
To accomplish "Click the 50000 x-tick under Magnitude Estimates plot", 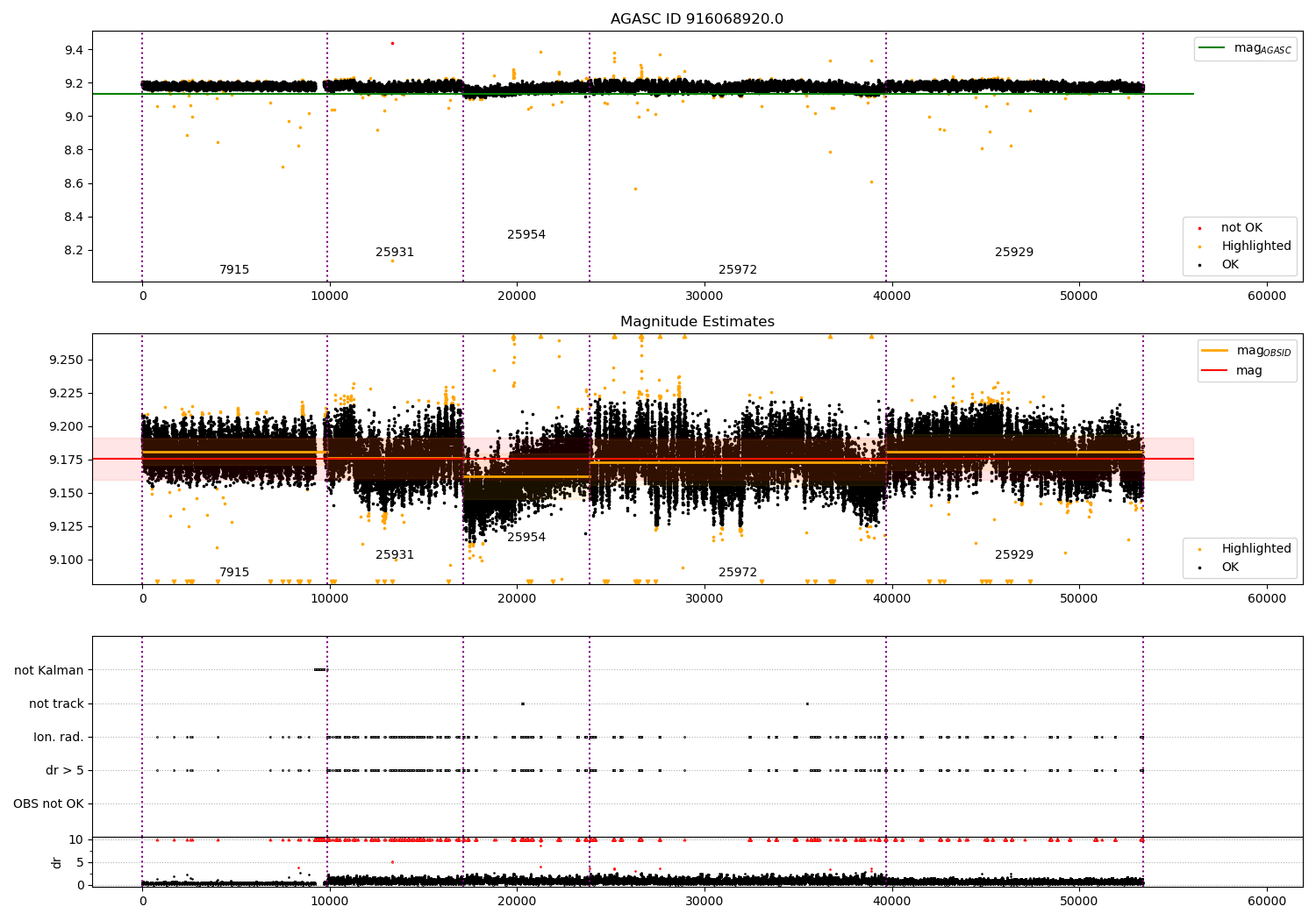I will point(1079,599).
